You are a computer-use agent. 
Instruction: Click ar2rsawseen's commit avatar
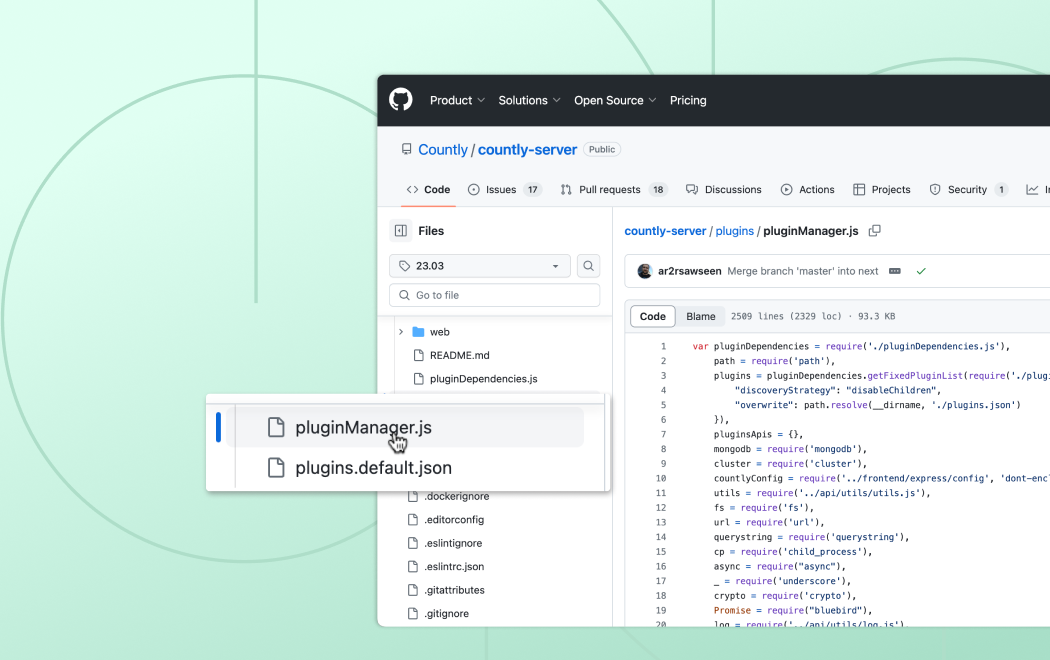[645, 270]
